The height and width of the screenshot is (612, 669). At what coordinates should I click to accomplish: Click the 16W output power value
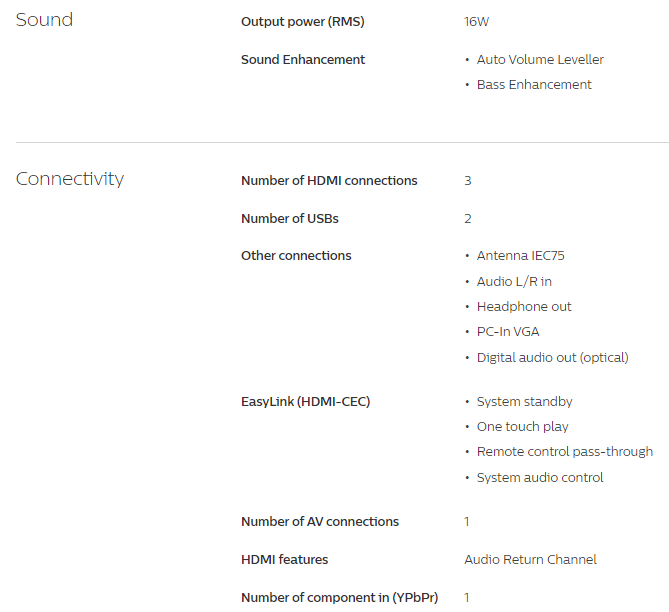coord(476,22)
